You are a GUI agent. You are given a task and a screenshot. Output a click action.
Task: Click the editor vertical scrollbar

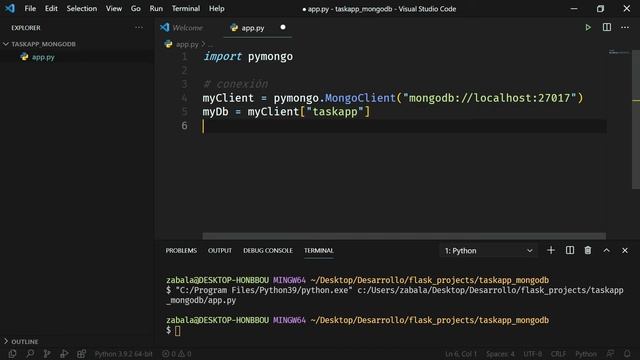click(x=636, y=119)
